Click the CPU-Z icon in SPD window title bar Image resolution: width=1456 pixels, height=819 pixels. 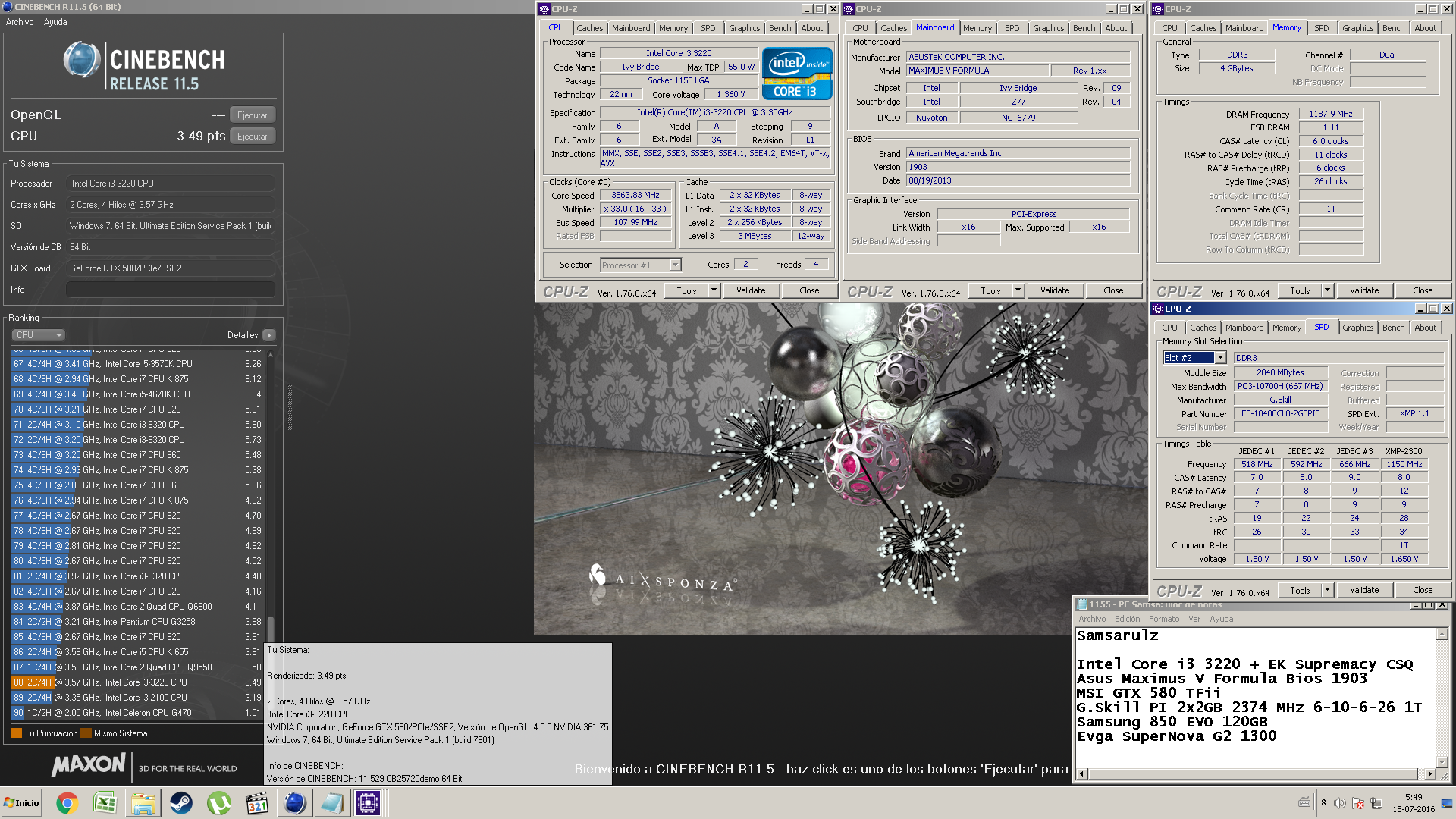click(x=1157, y=309)
